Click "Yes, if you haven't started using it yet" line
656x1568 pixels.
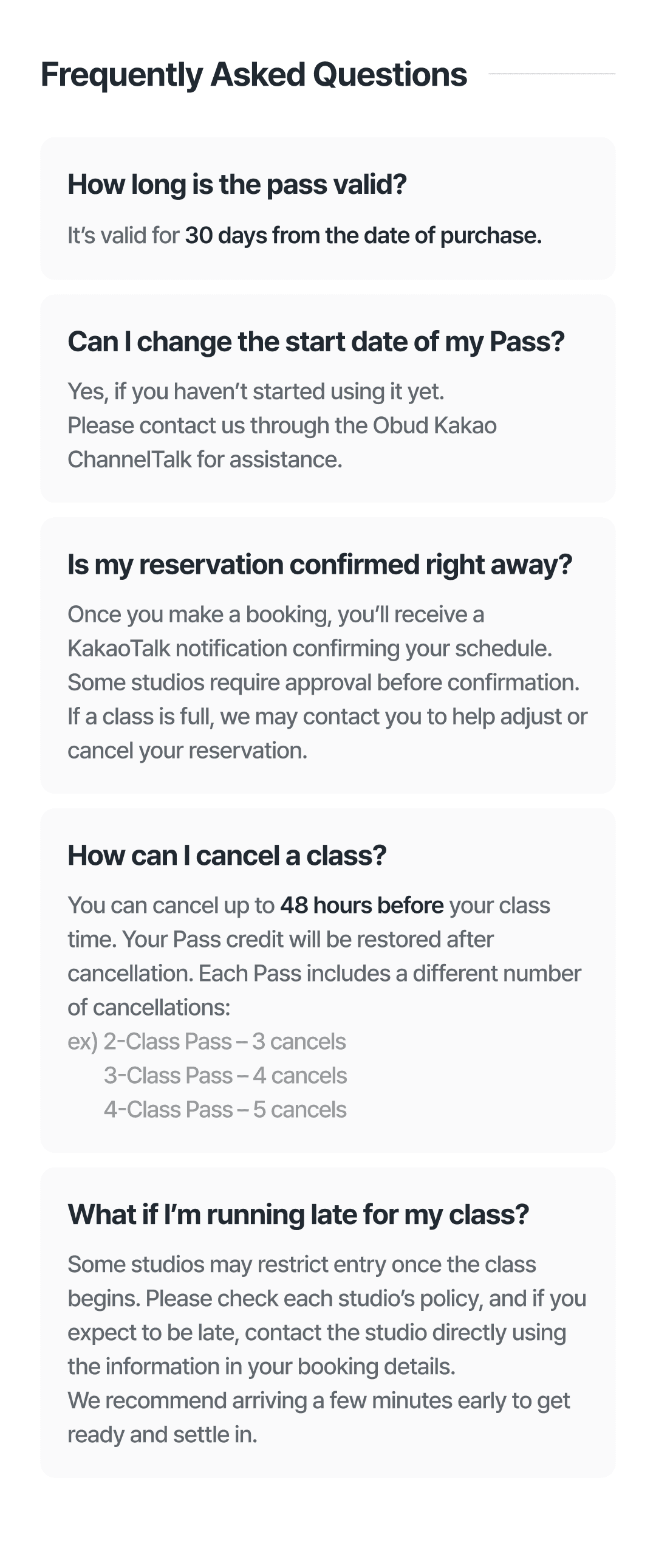point(256,391)
